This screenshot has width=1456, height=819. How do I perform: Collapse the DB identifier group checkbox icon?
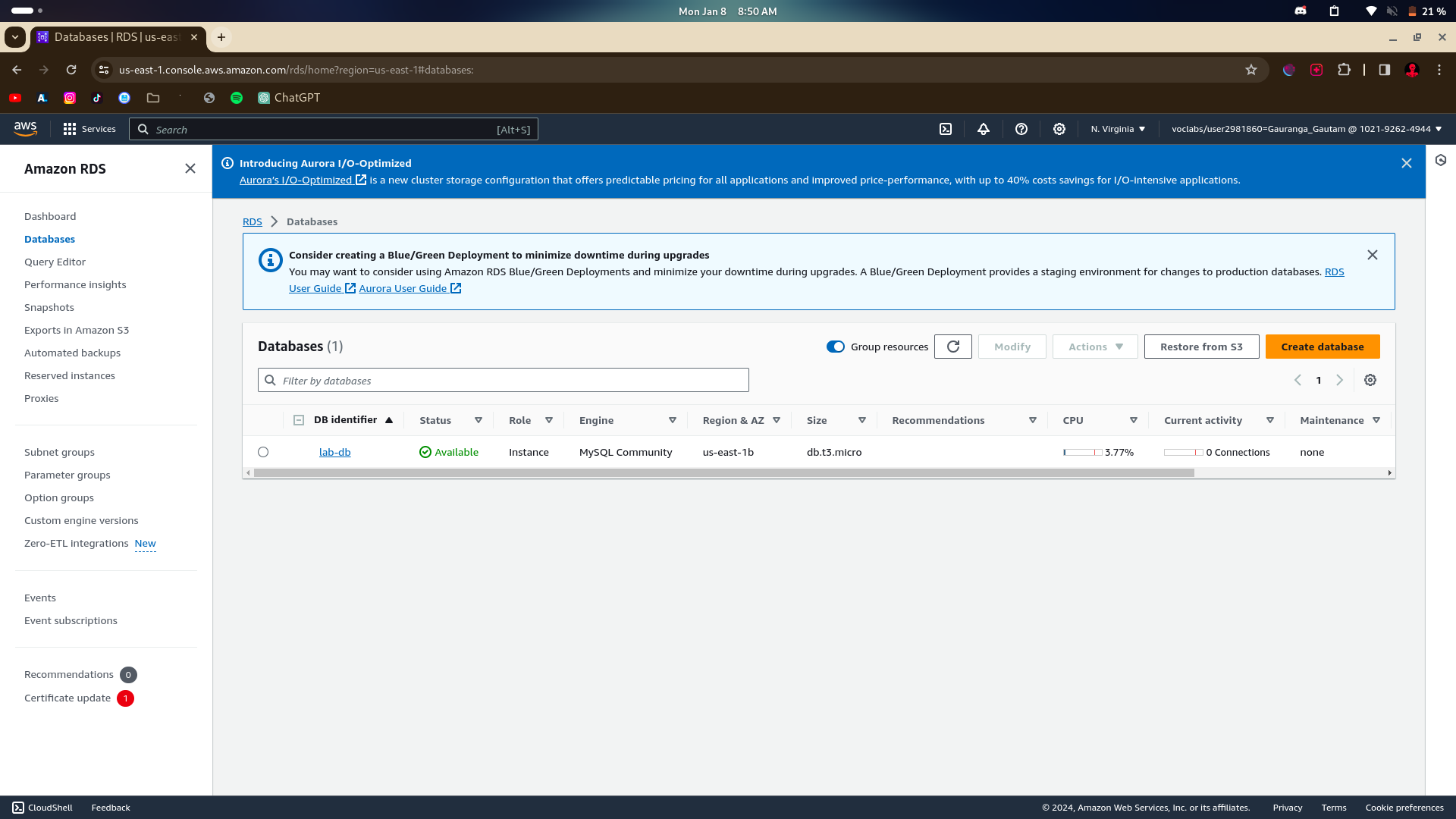pos(299,420)
